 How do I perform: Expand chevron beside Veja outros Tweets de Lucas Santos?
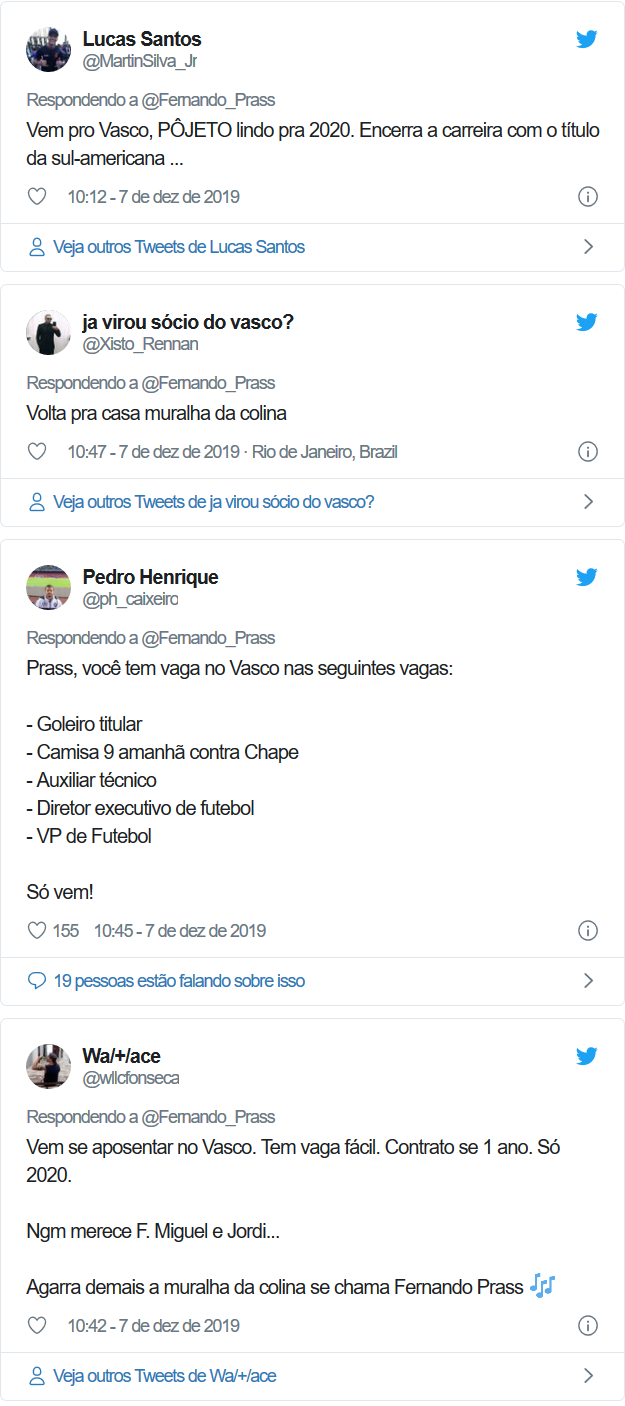588,247
